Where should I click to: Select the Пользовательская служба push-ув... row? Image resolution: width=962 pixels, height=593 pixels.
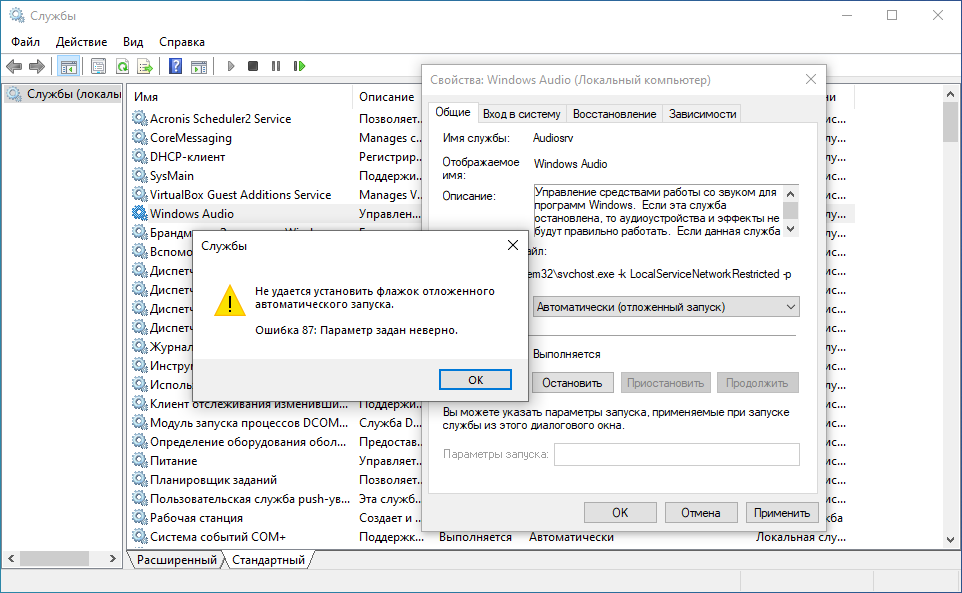(x=276, y=499)
